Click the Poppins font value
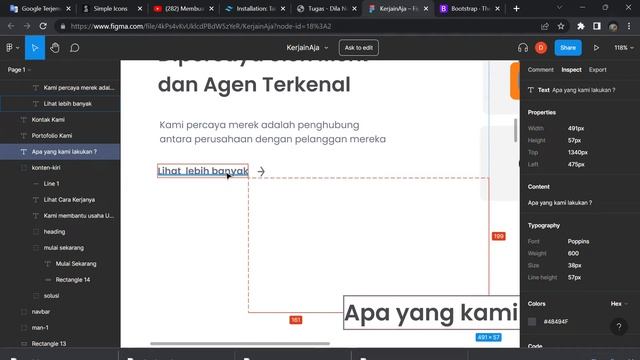 pos(578,241)
